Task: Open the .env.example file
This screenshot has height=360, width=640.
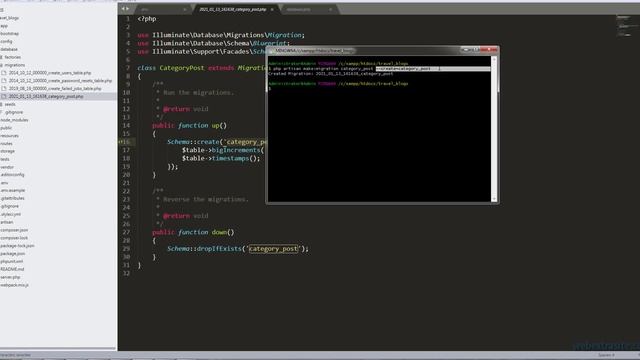Action: 13,191
